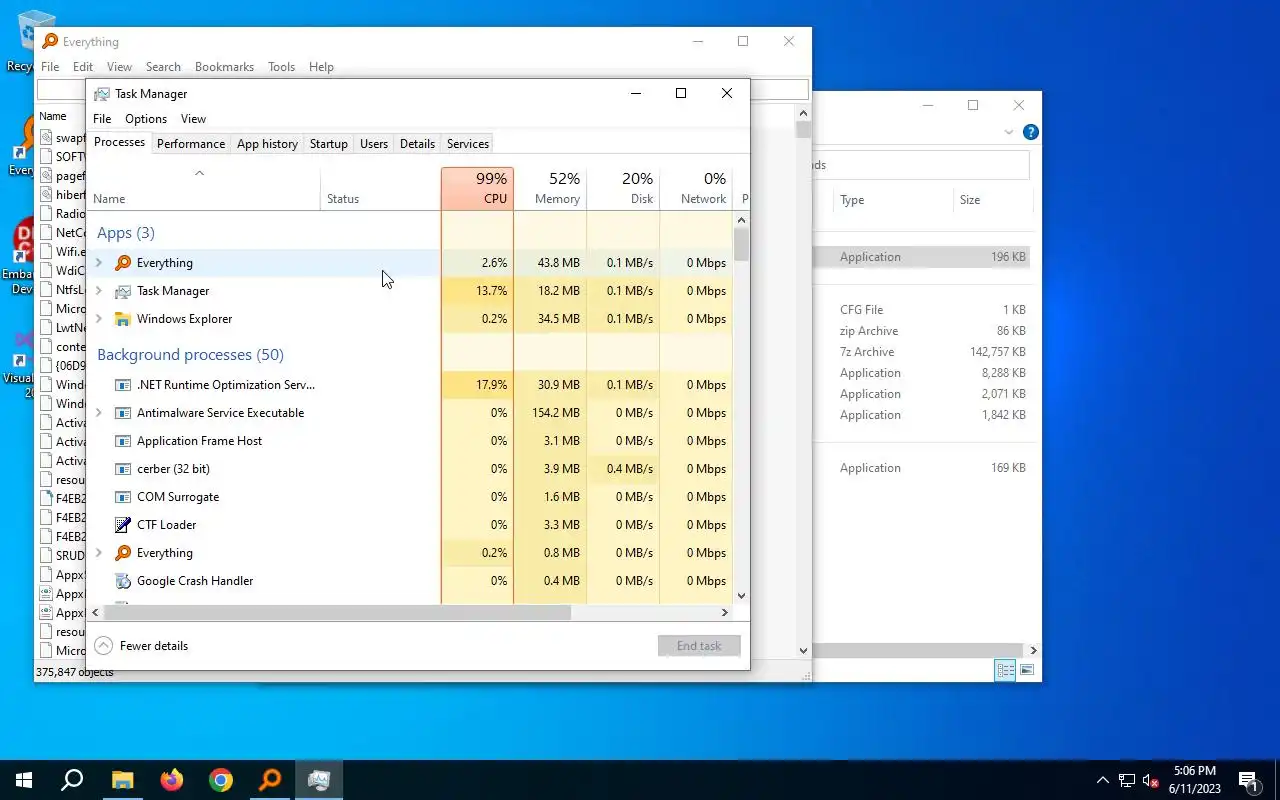Image resolution: width=1280 pixels, height=800 pixels.
Task: Open the notification center icon
Action: click(1248, 780)
